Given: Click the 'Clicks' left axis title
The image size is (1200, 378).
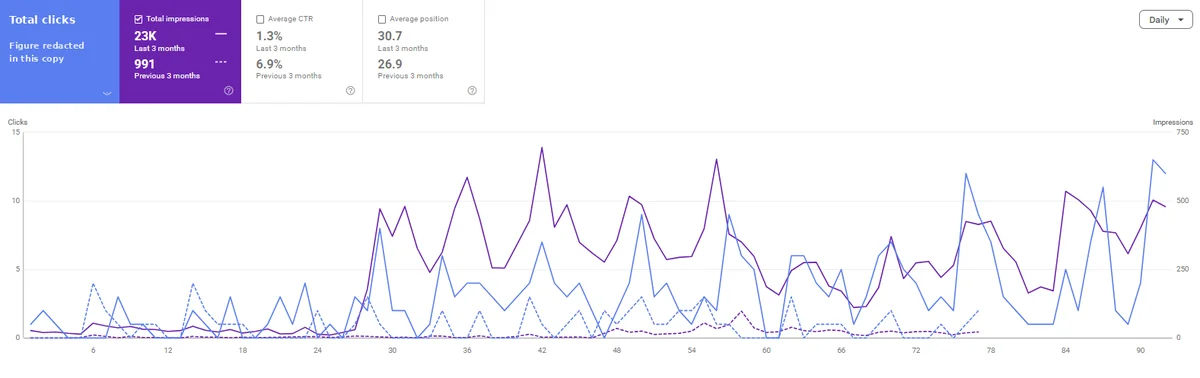Looking at the screenshot, I should tap(17, 122).
